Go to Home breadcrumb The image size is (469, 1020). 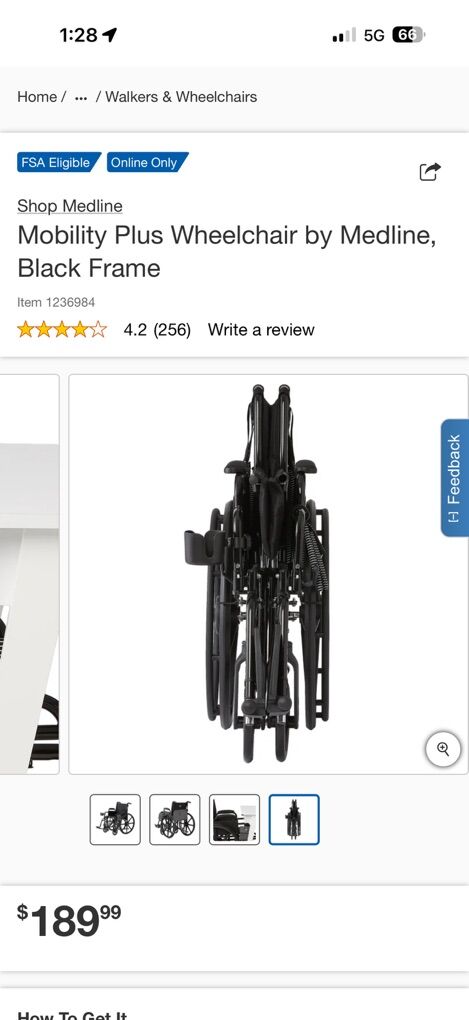click(36, 97)
